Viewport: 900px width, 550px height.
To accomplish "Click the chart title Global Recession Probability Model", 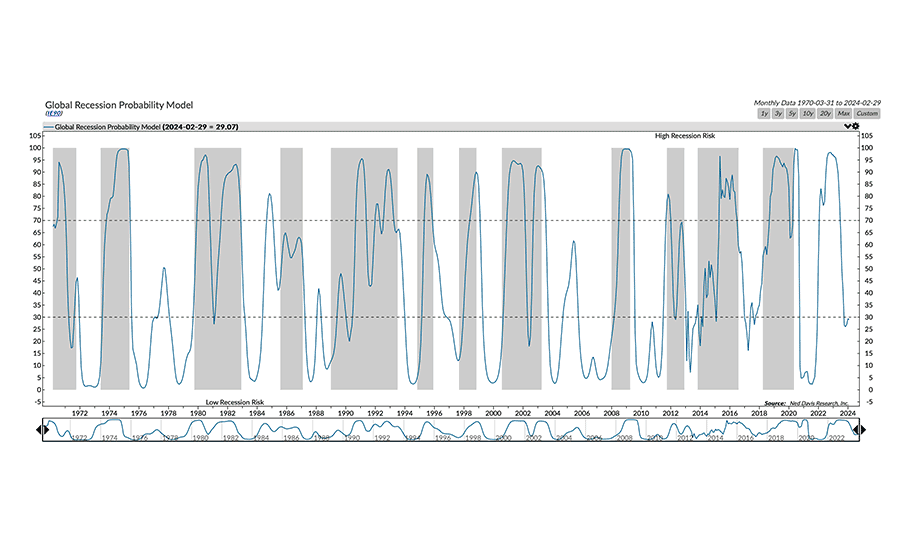I will tap(119, 105).
